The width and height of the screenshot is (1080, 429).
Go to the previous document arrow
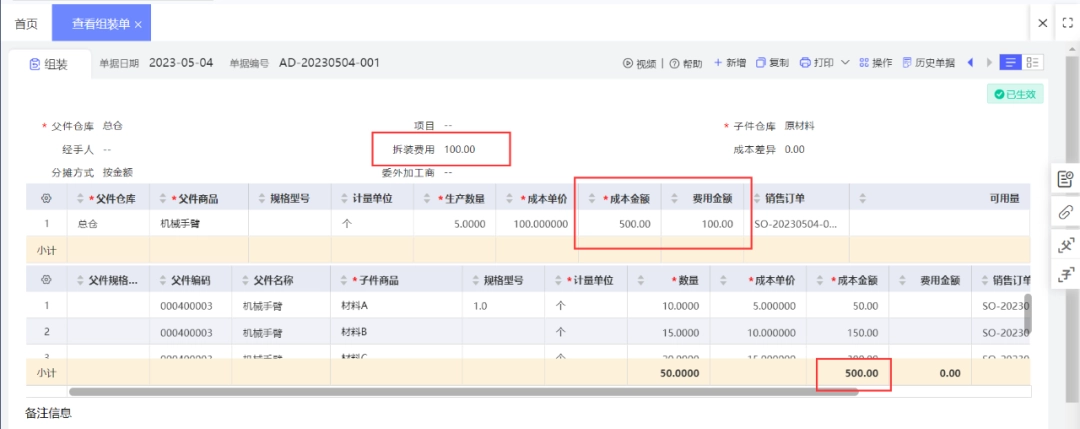[x=970, y=63]
